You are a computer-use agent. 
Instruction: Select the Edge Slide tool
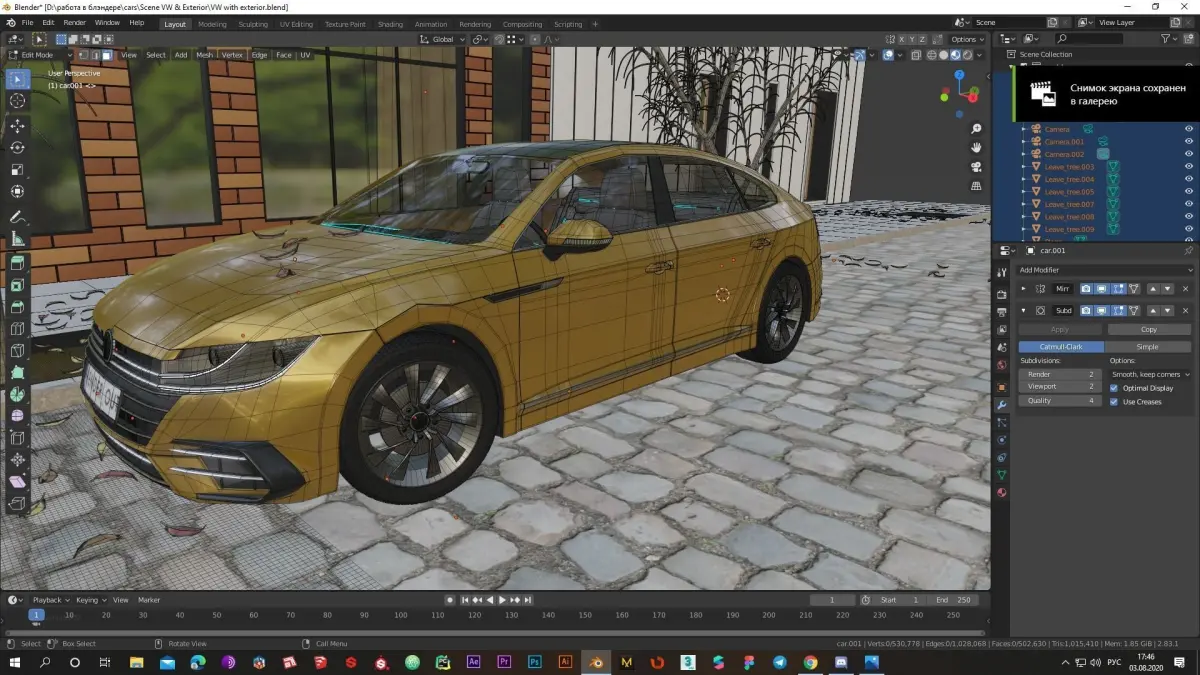(x=18, y=438)
